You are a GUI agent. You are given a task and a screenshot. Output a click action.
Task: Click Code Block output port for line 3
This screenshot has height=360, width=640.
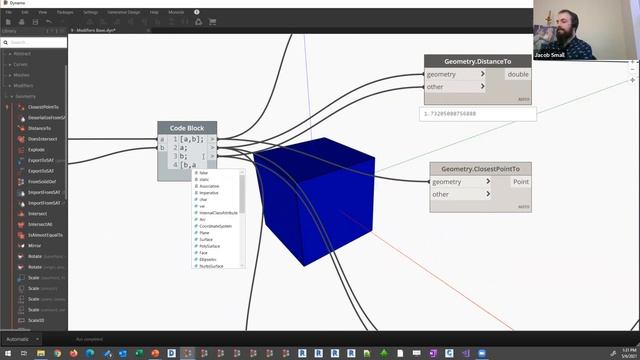click(212, 156)
